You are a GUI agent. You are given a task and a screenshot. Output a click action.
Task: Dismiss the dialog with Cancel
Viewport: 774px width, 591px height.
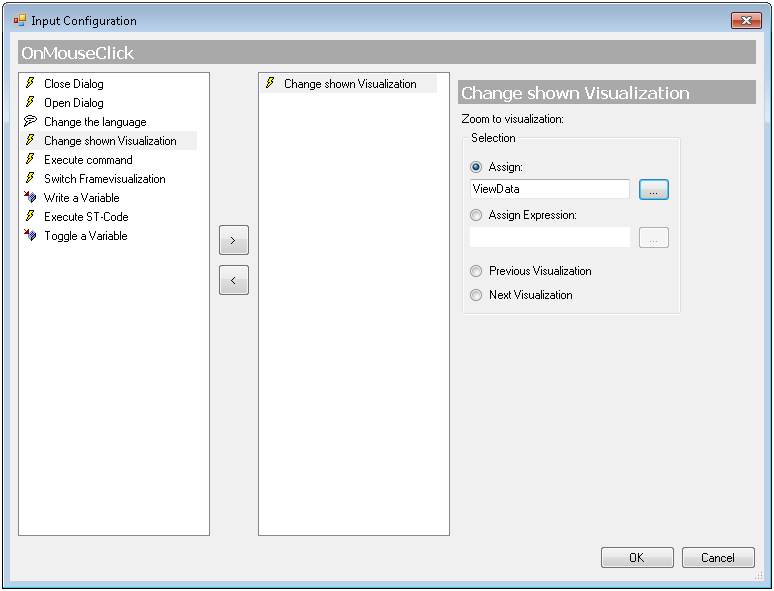[x=718, y=557]
